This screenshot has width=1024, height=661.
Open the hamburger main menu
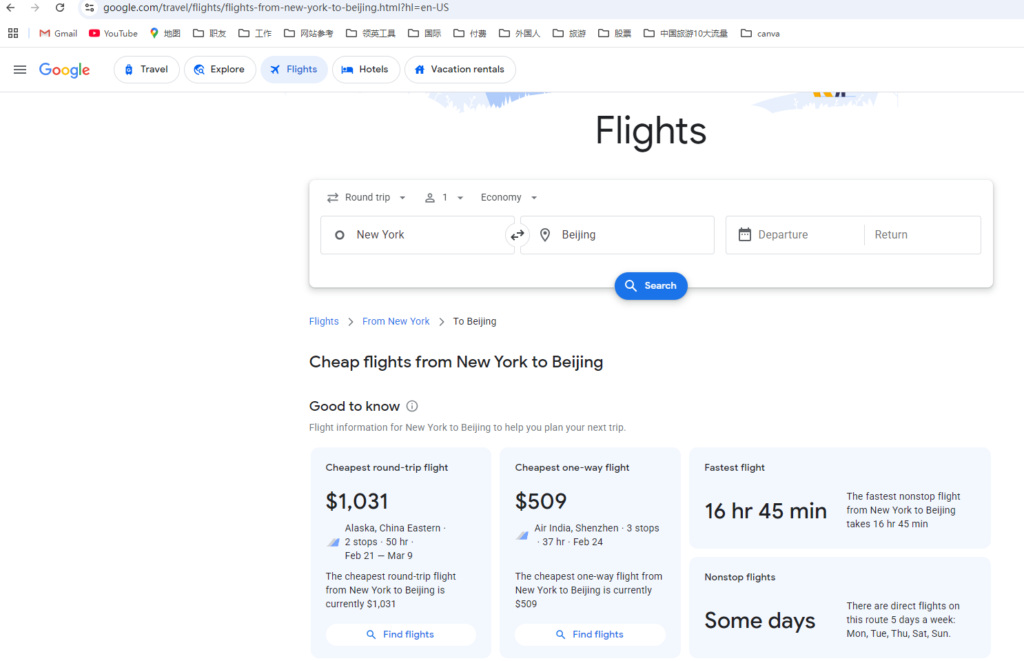(x=20, y=70)
